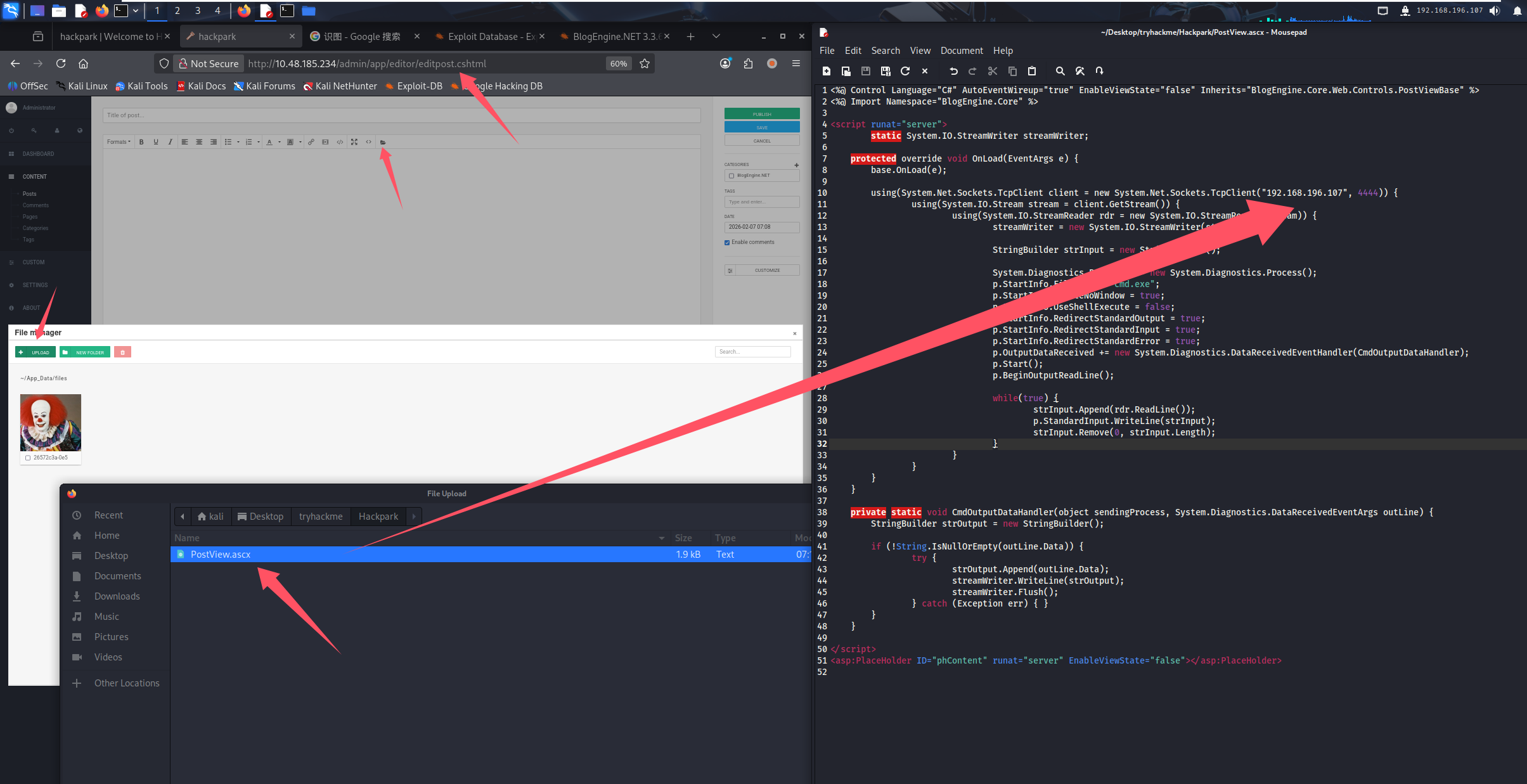The height and width of the screenshot is (784, 1527).
Task: Click Mousepad's New Document icon
Action: (x=826, y=71)
